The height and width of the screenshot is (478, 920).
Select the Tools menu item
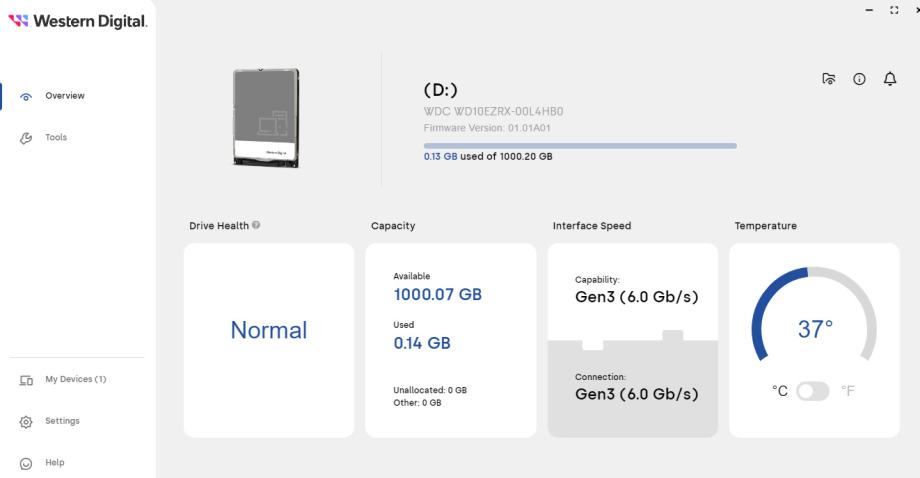pos(56,137)
